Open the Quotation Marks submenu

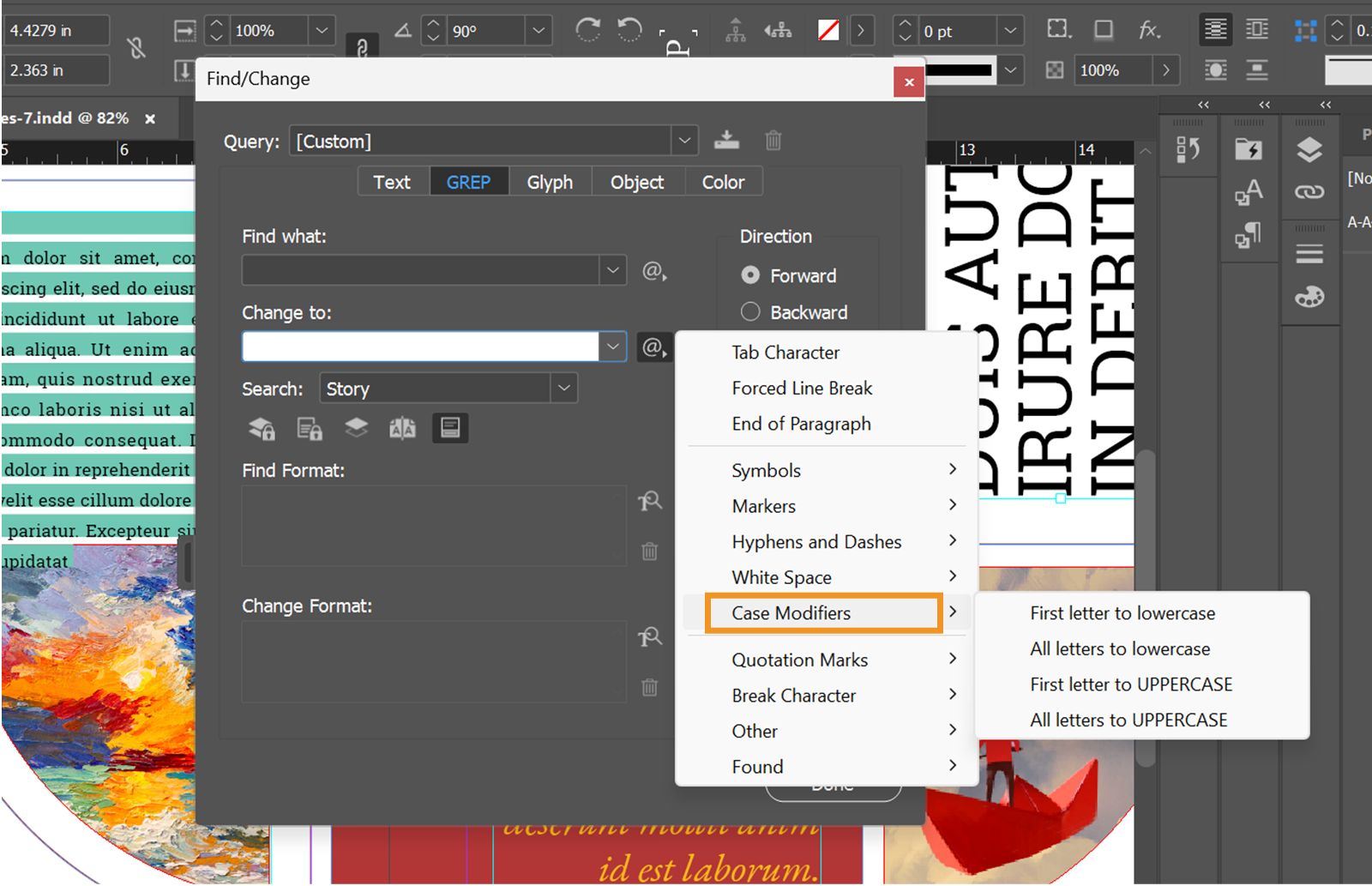pos(827,660)
